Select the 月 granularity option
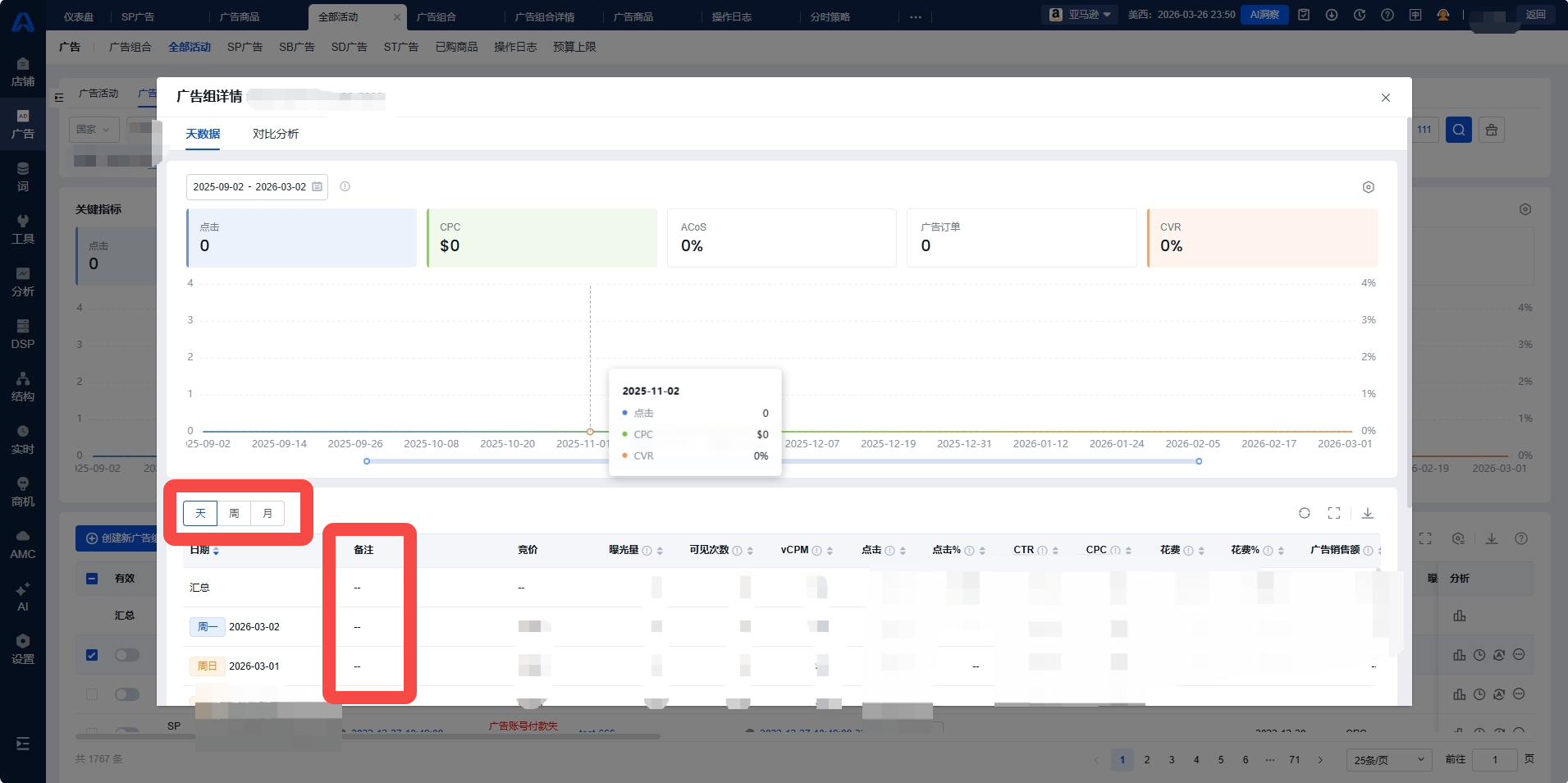This screenshot has height=783, width=1568. [267, 513]
